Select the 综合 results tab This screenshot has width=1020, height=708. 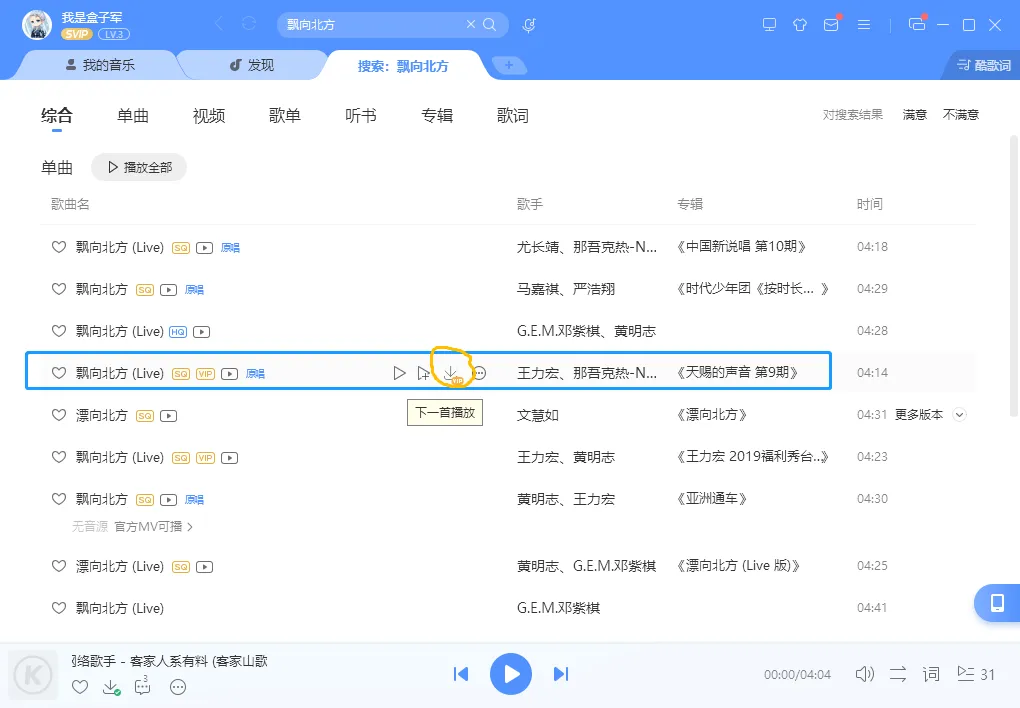pyautogui.click(x=57, y=116)
